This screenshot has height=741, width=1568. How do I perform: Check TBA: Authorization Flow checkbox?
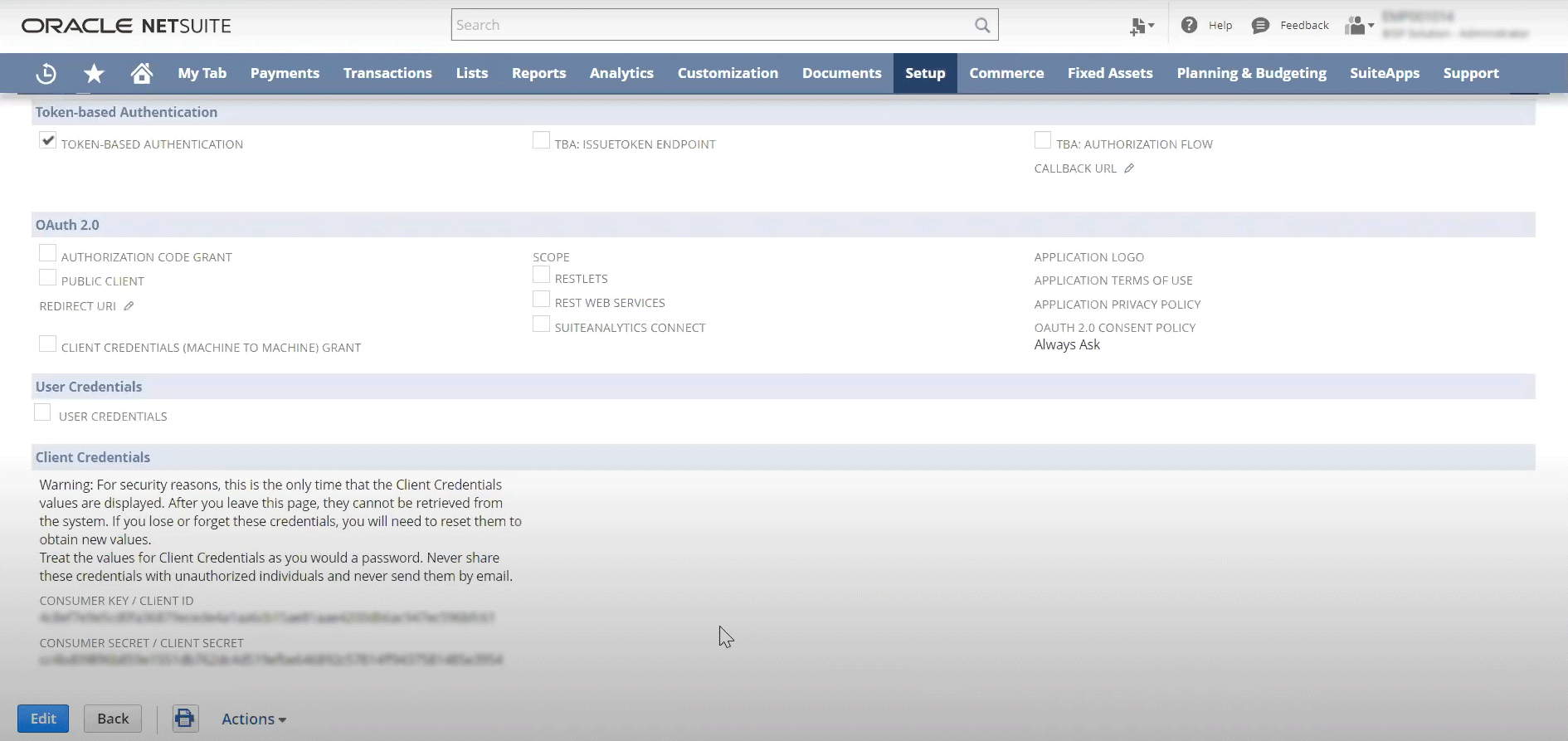1043,141
